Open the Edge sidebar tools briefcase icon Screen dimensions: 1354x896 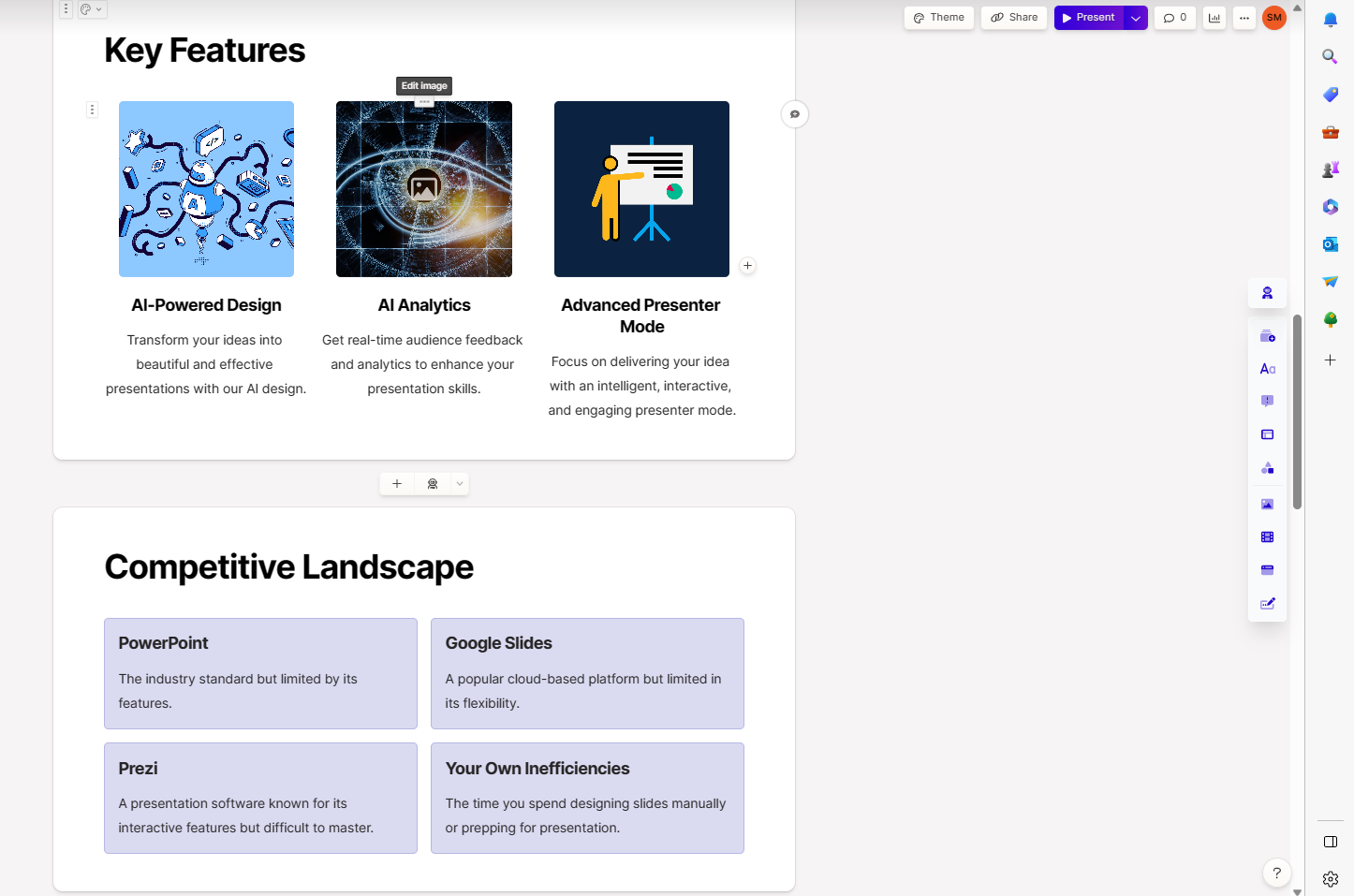[x=1330, y=132]
